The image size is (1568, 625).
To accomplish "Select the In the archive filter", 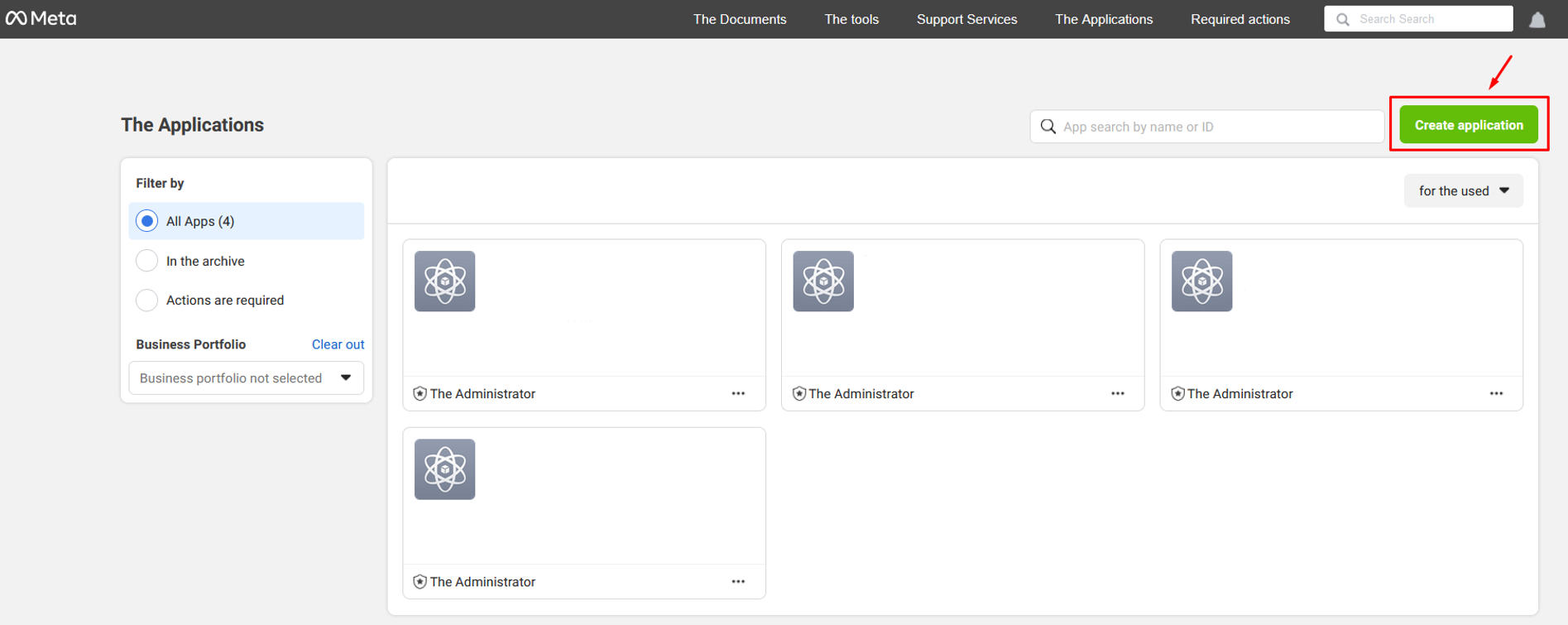I will pos(147,261).
